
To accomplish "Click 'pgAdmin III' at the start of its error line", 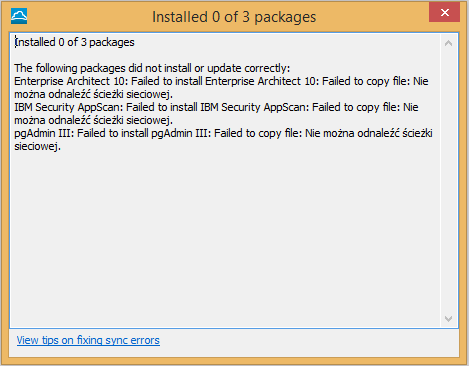I will pos(42,133).
